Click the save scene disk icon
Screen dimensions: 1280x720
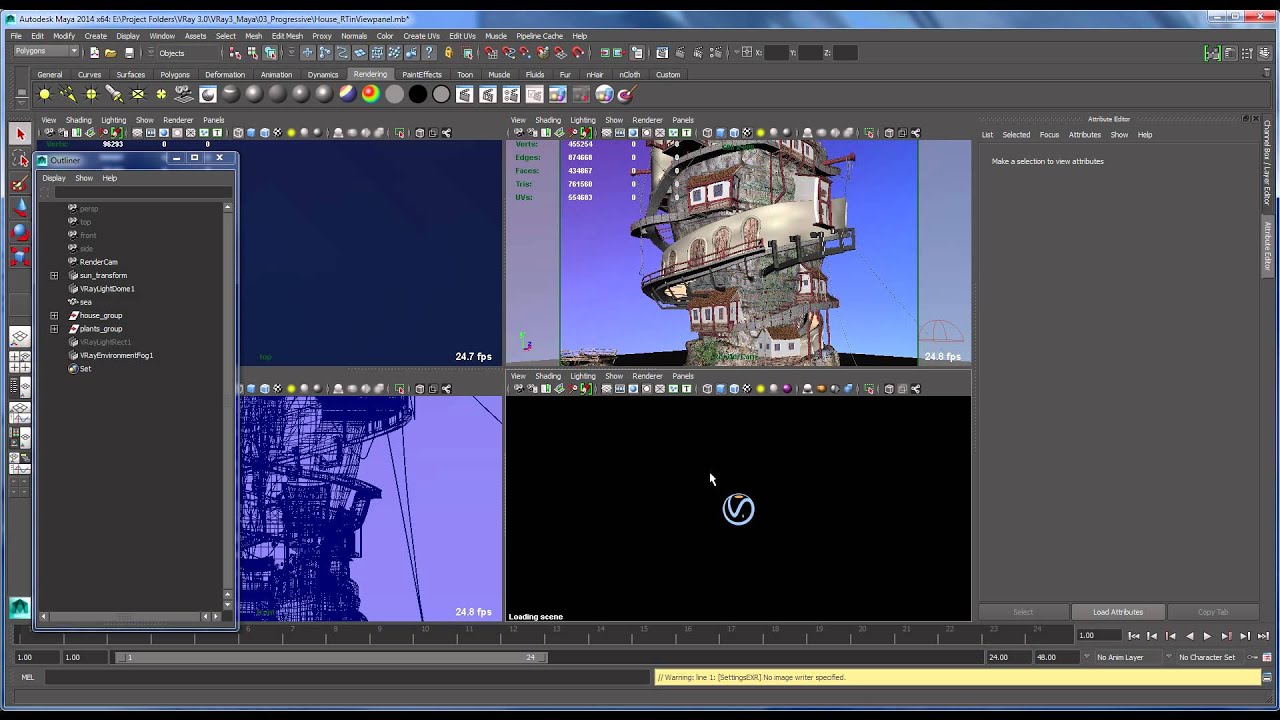coord(129,52)
